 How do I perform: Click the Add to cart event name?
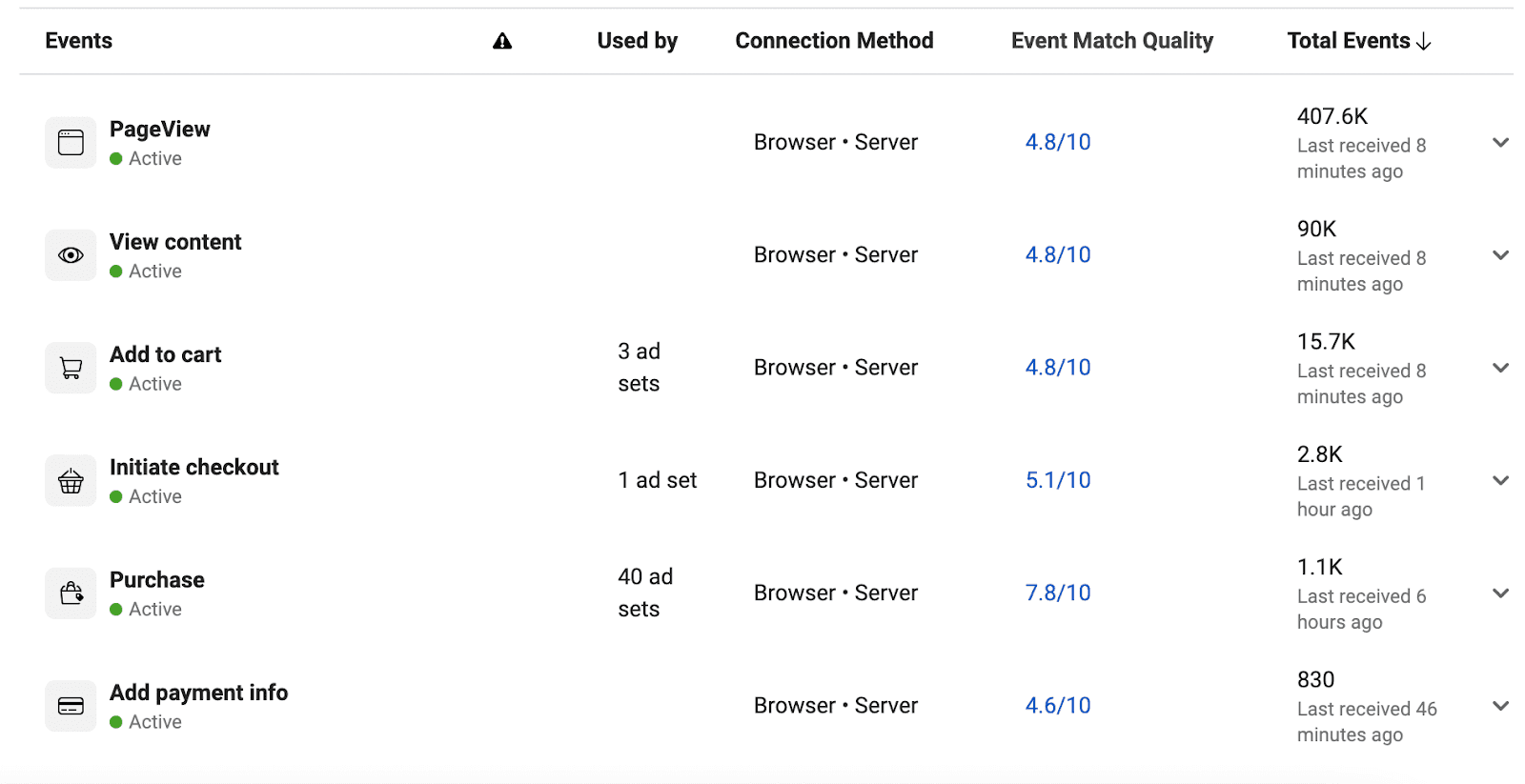tap(166, 354)
